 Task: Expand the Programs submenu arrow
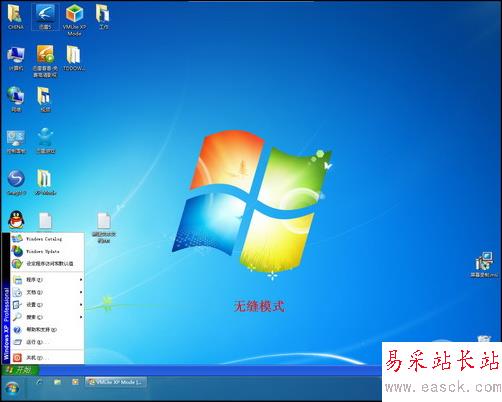point(81,280)
